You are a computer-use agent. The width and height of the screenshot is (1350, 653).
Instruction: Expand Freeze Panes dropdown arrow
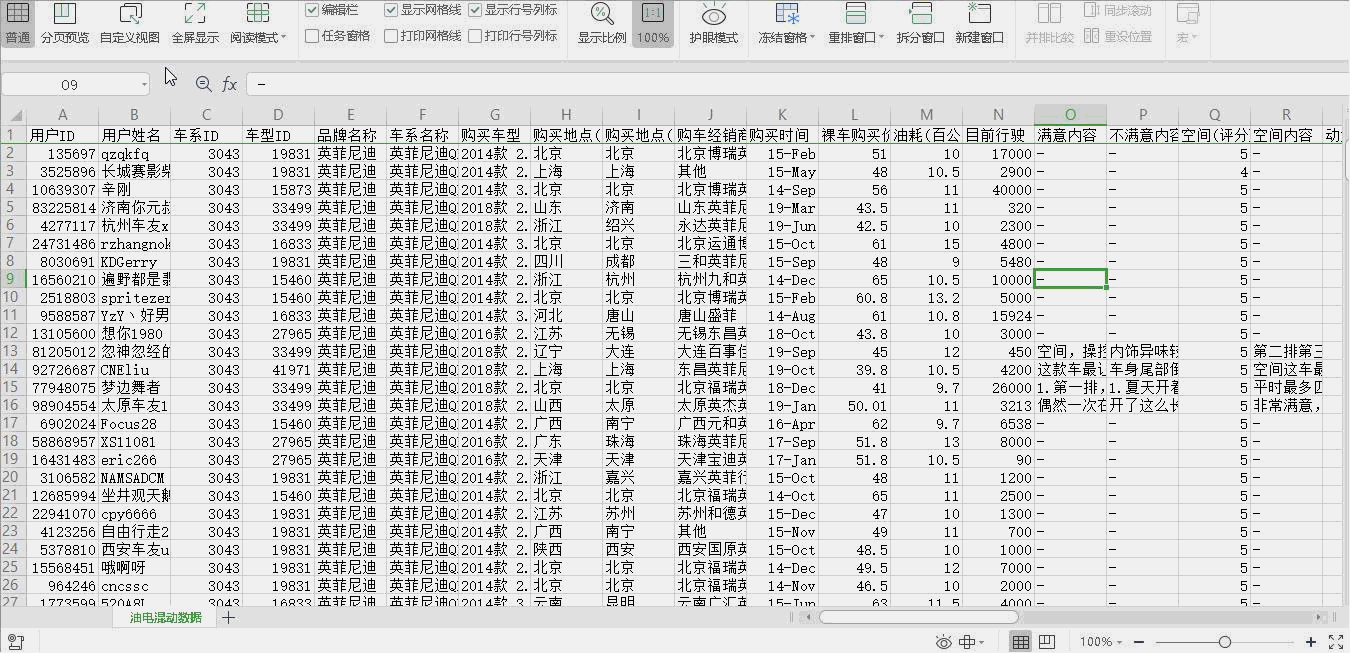coord(813,38)
